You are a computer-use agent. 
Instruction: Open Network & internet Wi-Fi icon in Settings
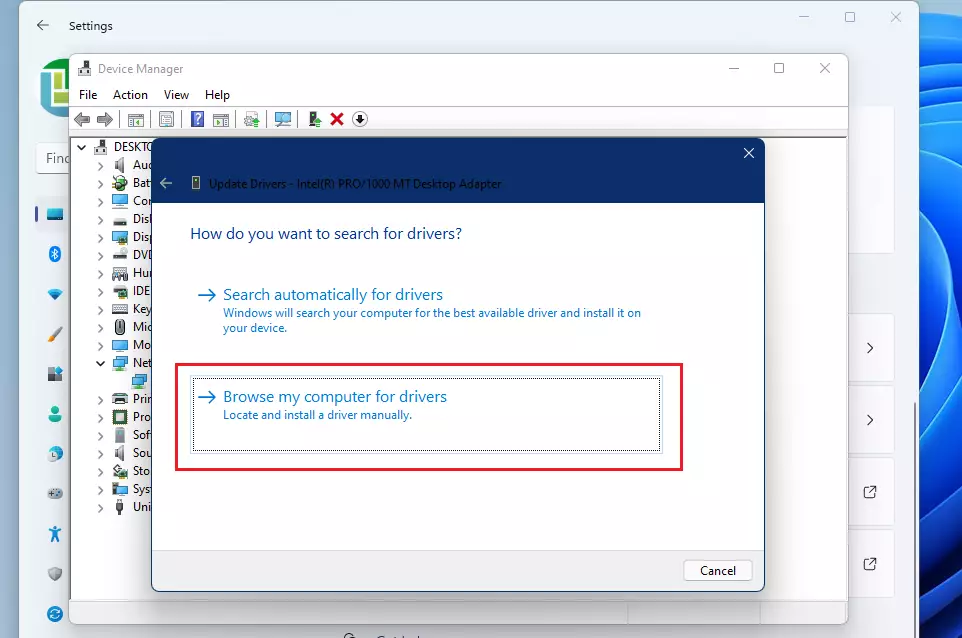pyautogui.click(x=55, y=294)
